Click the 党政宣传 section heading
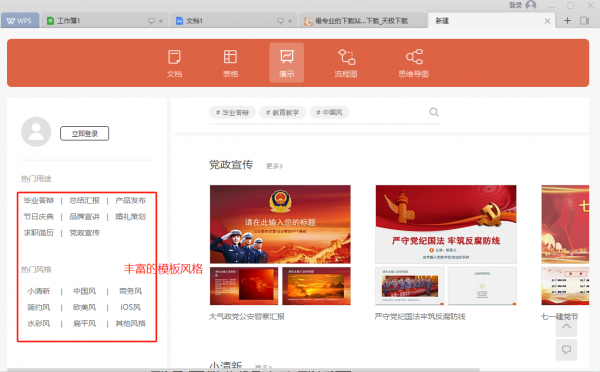 tap(231, 165)
